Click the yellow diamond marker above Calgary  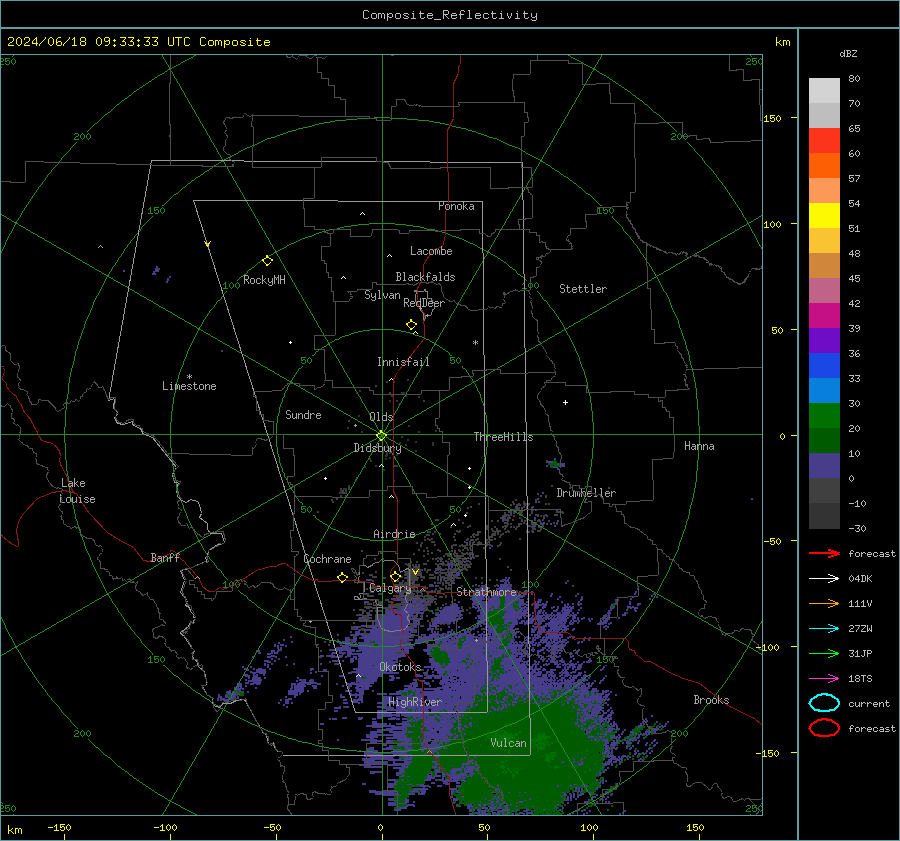395,576
